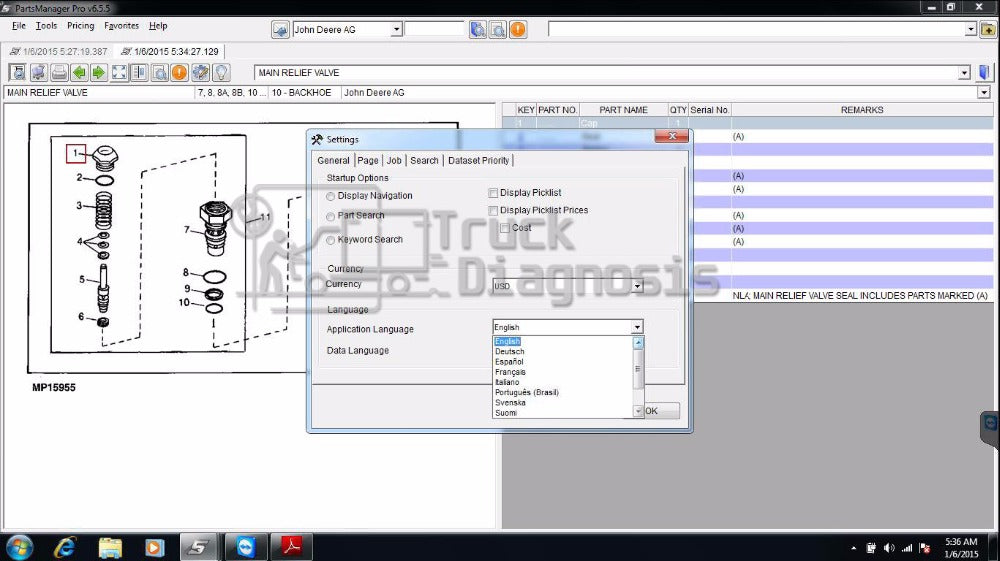1000x561 pixels.
Task: Open Adobe Reader from the taskbar
Action: 294,546
